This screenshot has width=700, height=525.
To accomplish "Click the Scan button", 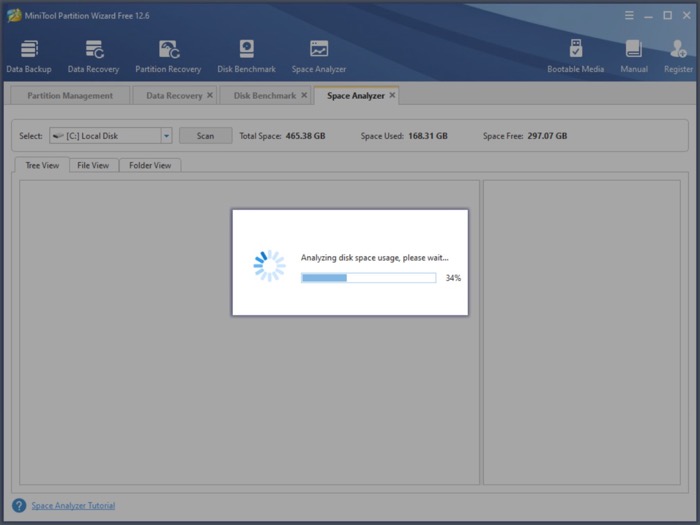I will 205,136.
